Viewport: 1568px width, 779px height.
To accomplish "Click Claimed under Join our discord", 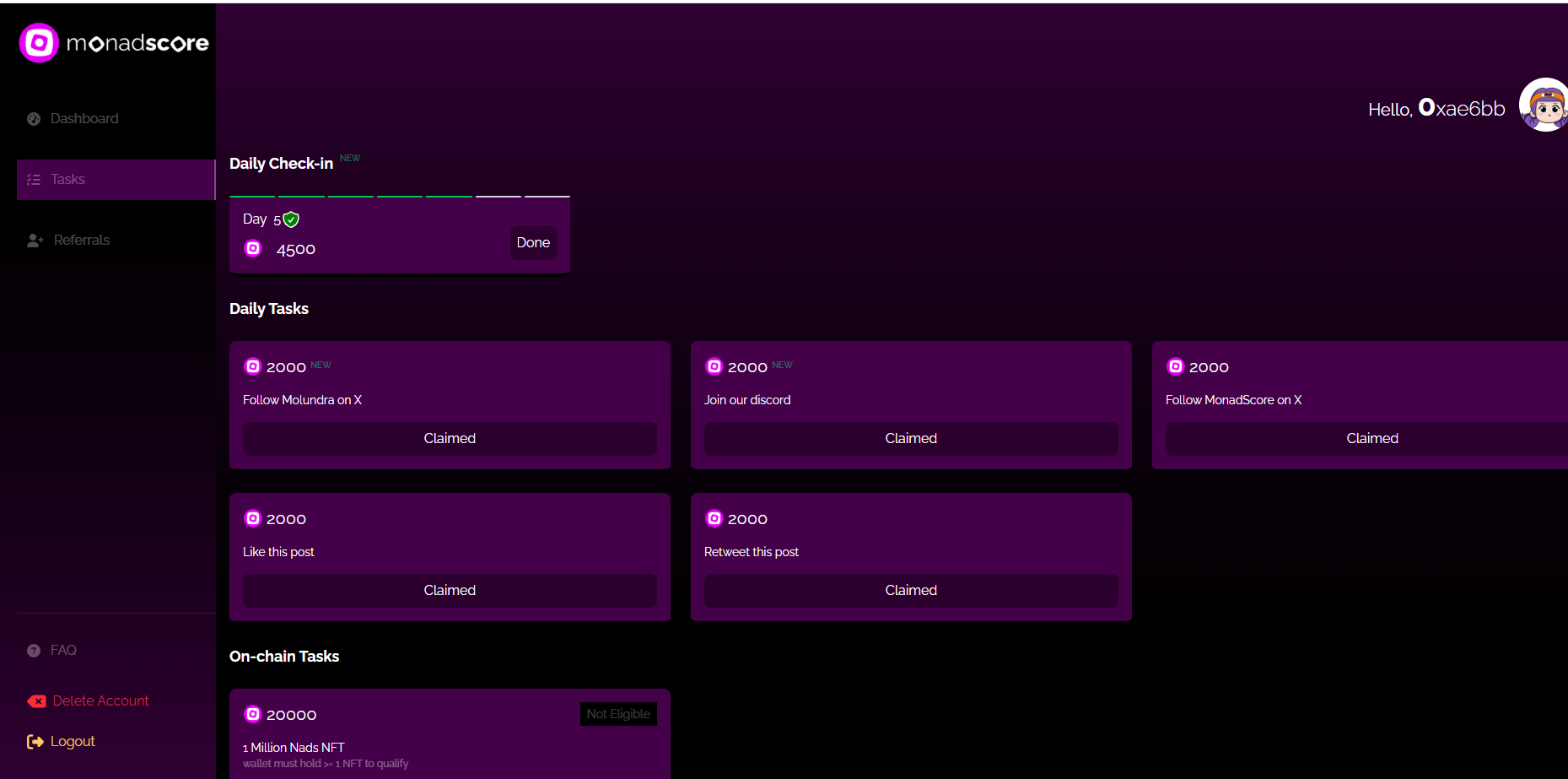I will click(x=911, y=439).
